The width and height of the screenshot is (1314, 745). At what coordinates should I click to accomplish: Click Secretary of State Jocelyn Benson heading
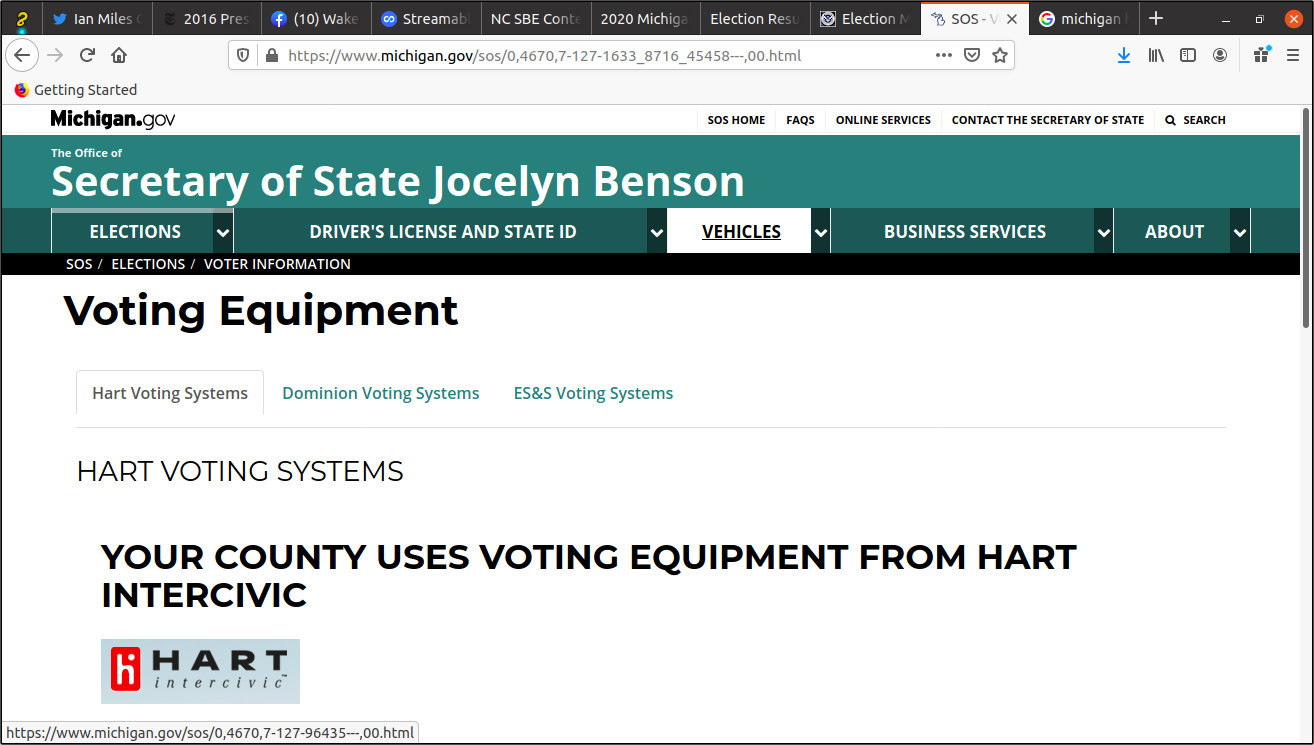(x=398, y=182)
